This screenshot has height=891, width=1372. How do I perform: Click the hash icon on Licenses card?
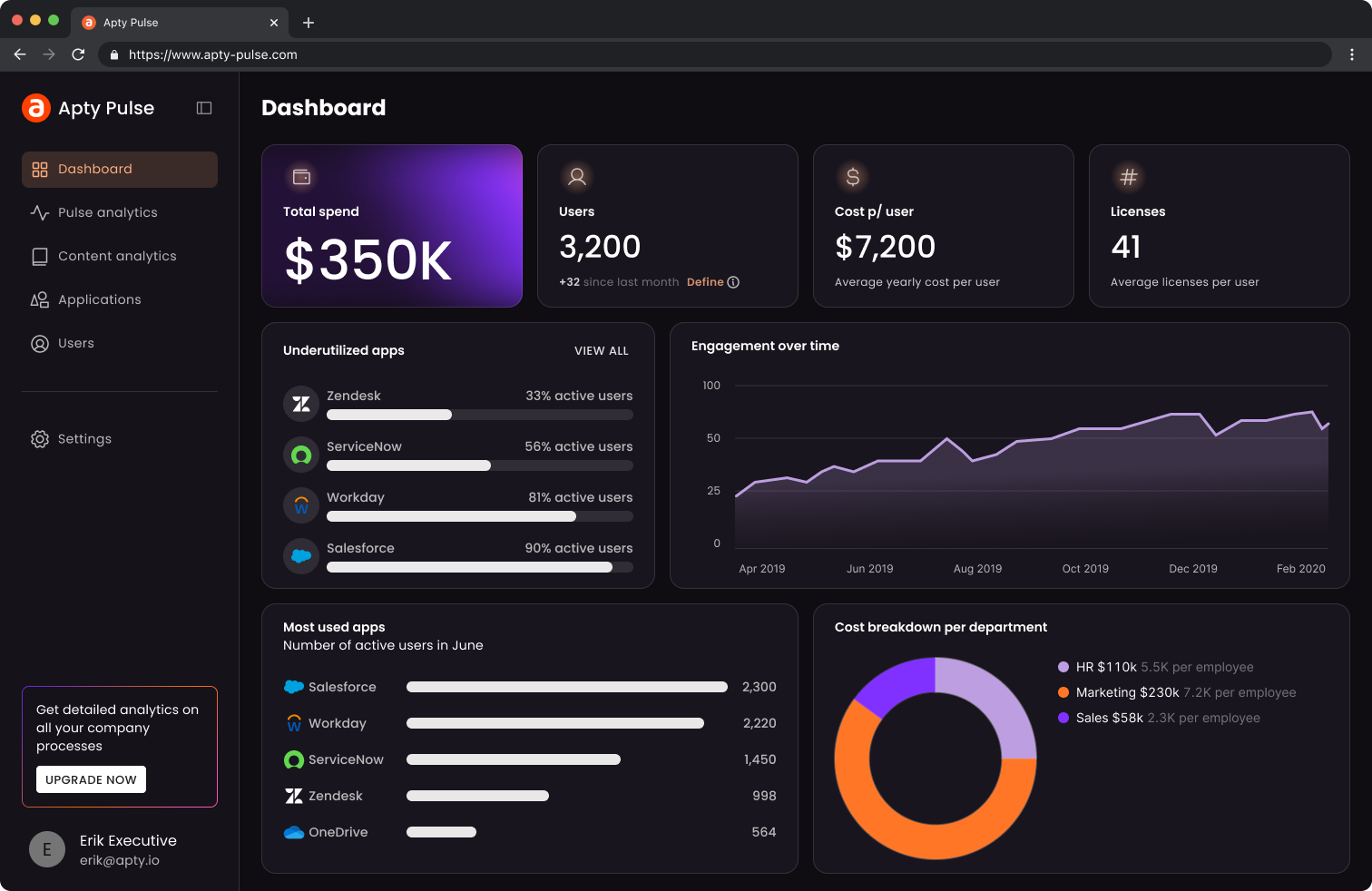pyautogui.click(x=1128, y=177)
